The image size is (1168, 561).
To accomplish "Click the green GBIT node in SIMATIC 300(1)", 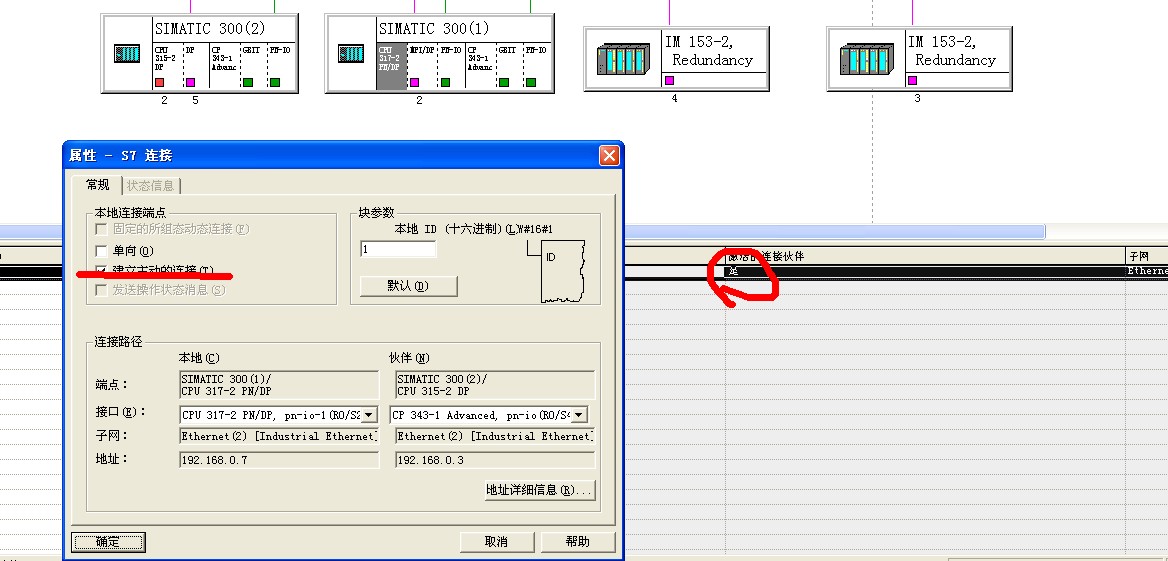I will [504, 82].
